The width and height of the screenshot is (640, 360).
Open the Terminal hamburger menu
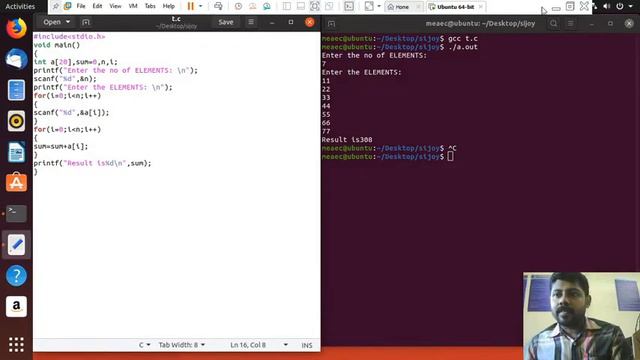571,24
